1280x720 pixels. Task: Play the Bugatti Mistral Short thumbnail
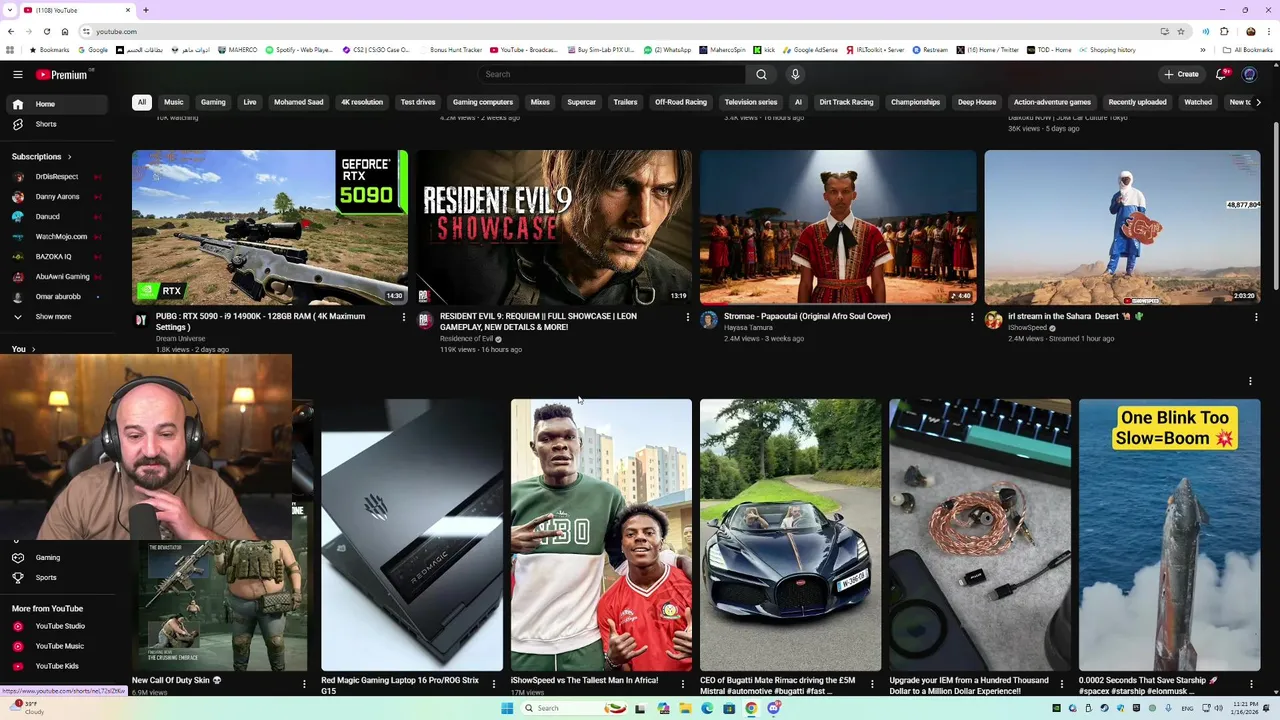point(790,535)
